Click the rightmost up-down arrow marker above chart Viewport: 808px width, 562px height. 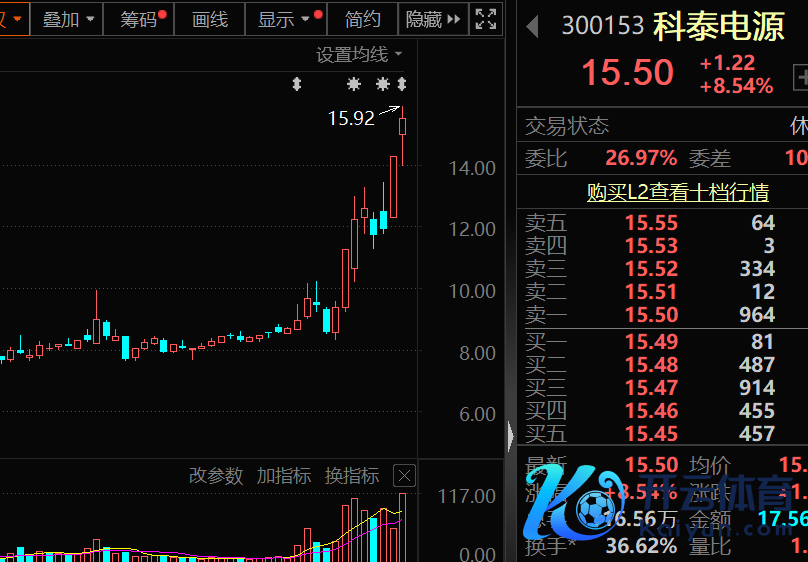click(402, 84)
